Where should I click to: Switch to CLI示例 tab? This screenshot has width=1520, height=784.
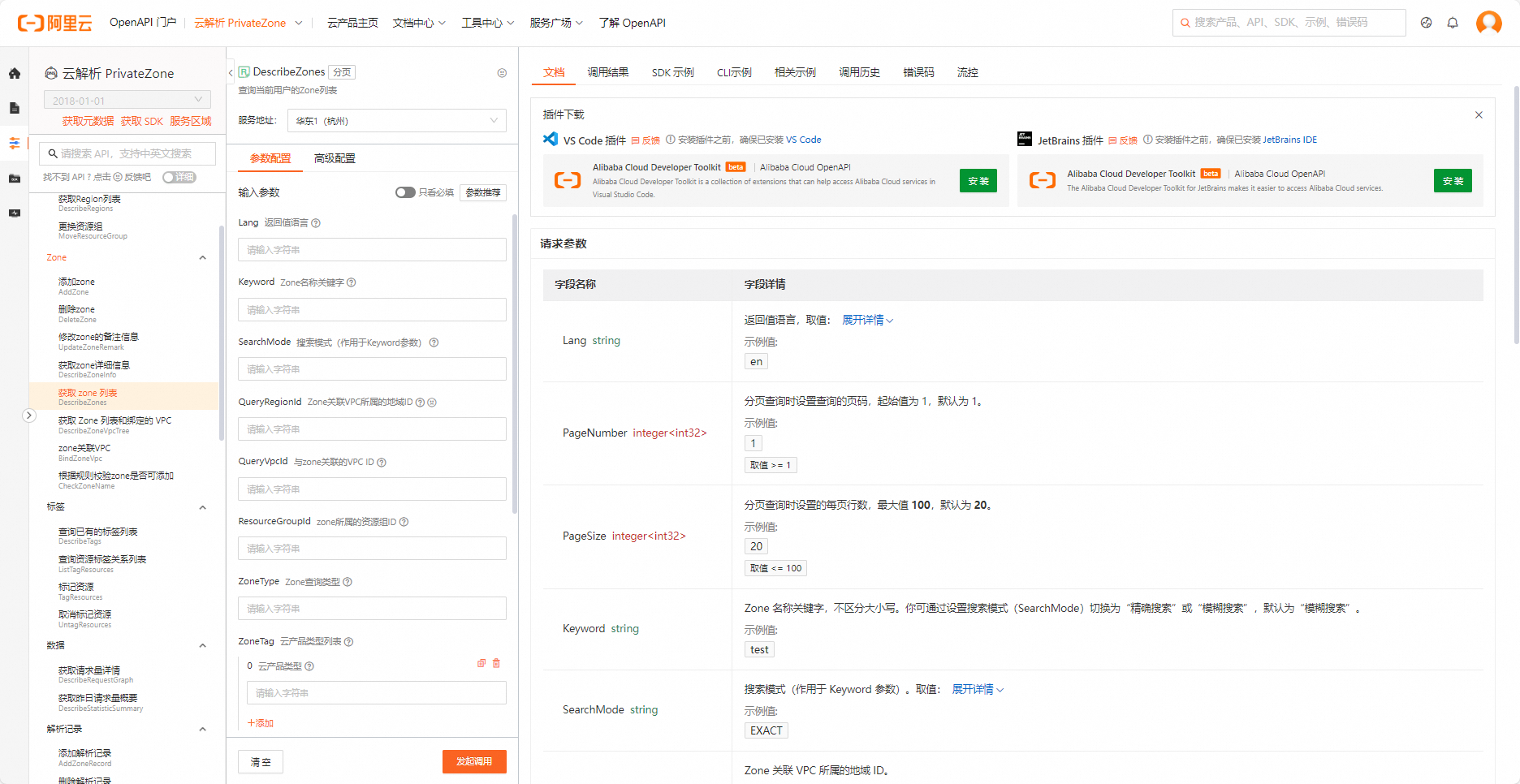734,72
